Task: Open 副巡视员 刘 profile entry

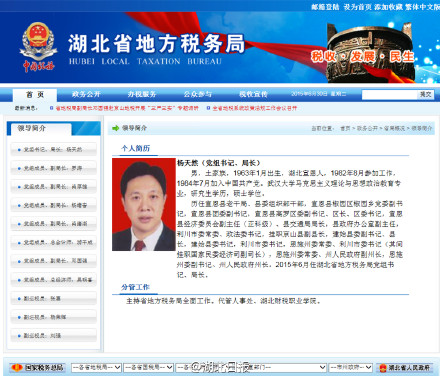Action: click(x=54, y=335)
